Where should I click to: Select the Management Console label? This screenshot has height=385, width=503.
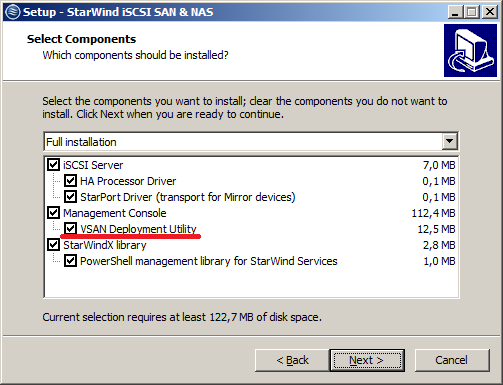[x=115, y=213]
